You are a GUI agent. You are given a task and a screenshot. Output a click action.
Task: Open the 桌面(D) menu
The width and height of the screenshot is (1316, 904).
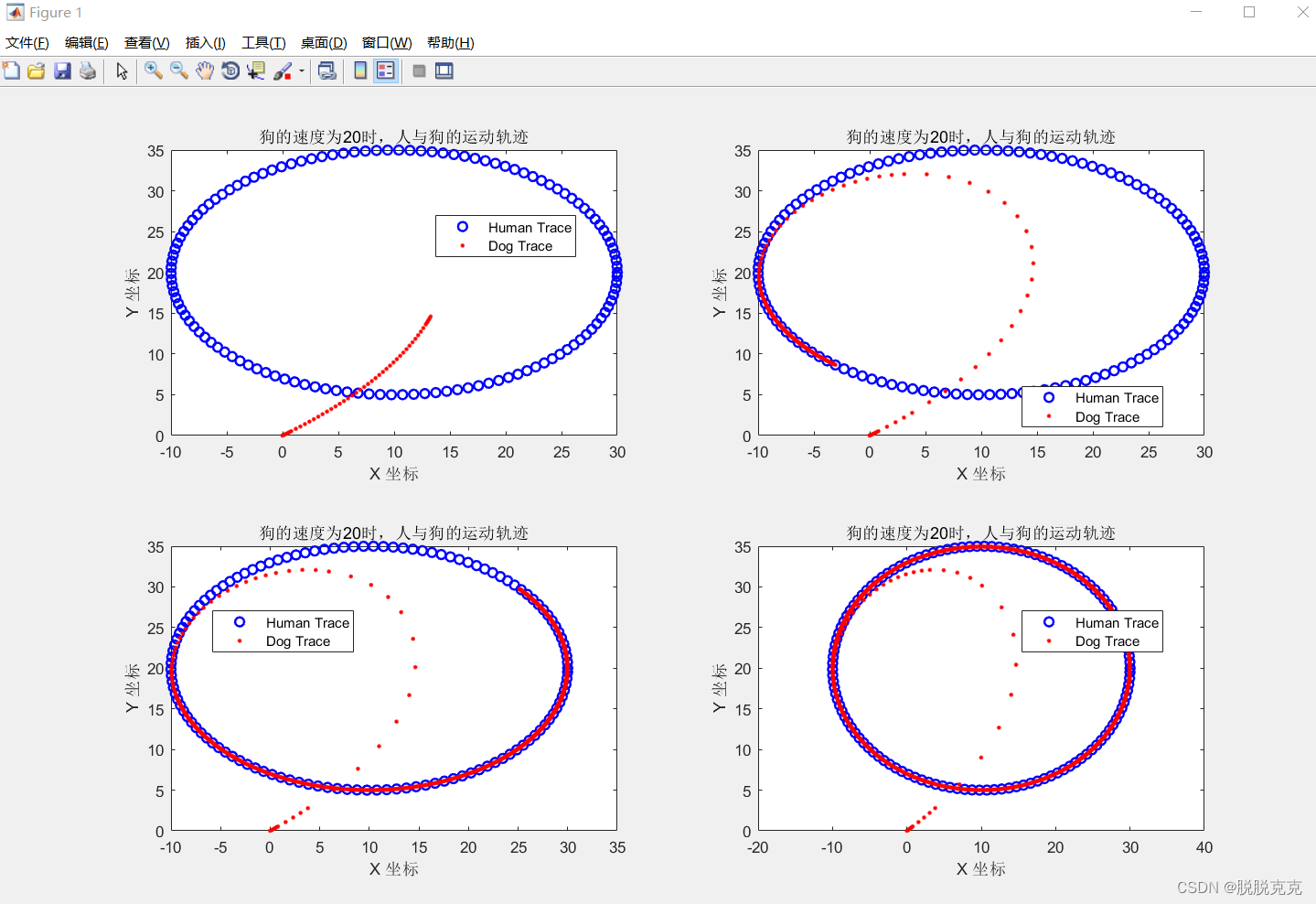point(324,43)
